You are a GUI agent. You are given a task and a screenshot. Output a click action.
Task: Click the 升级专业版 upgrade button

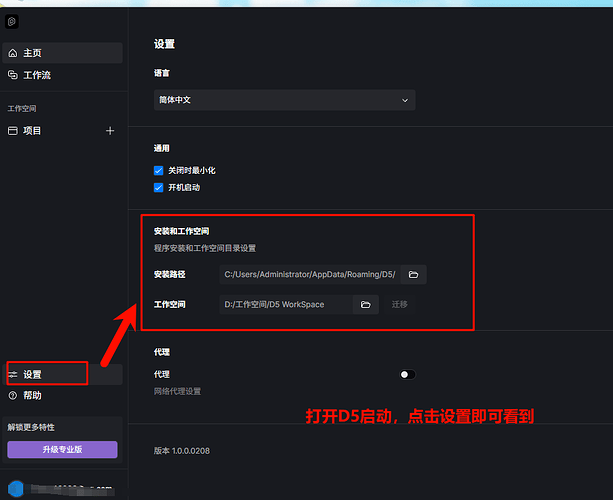click(x=62, y=450)
